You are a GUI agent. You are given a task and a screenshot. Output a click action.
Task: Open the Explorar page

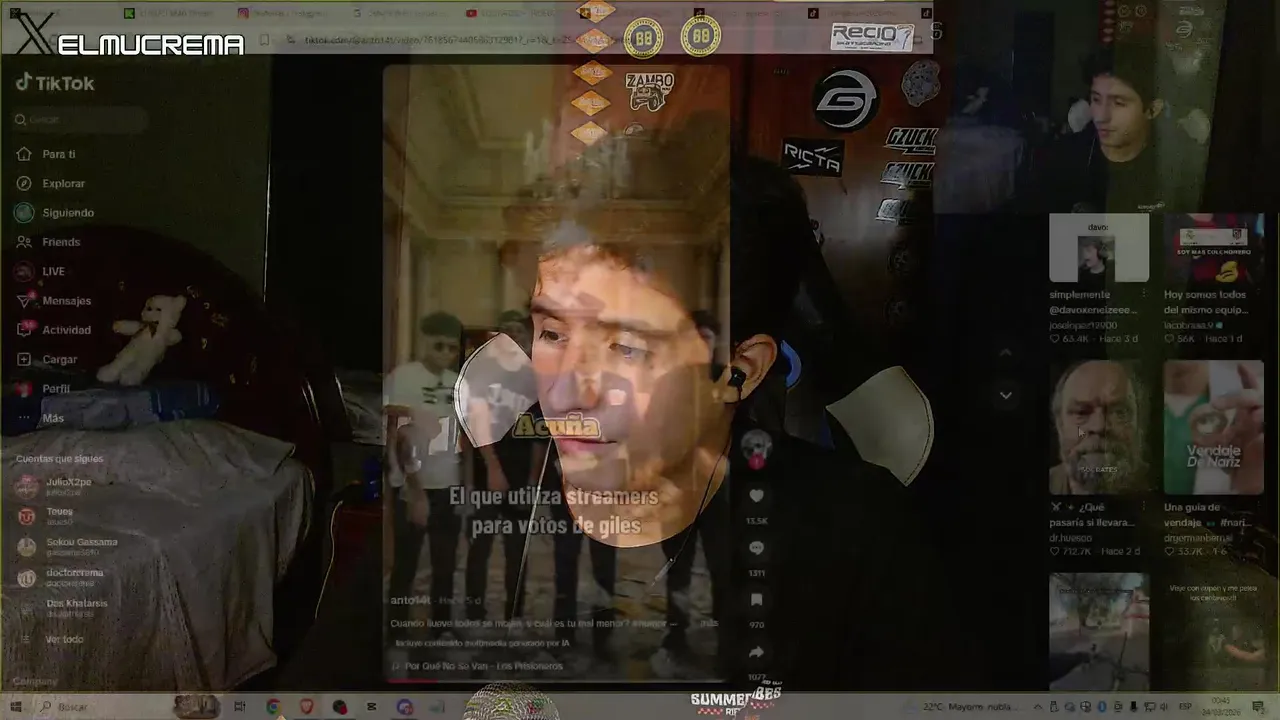[63, 183]
